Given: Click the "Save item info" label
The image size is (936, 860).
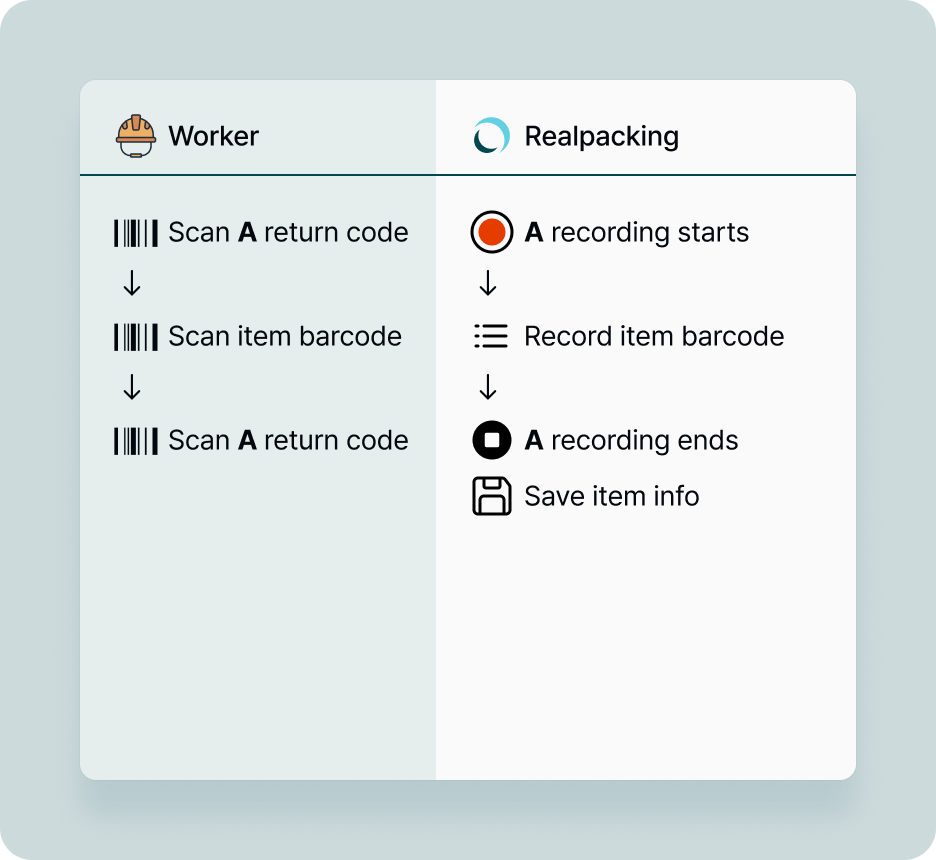Looking at the screenshot, I should coord(611,496).
